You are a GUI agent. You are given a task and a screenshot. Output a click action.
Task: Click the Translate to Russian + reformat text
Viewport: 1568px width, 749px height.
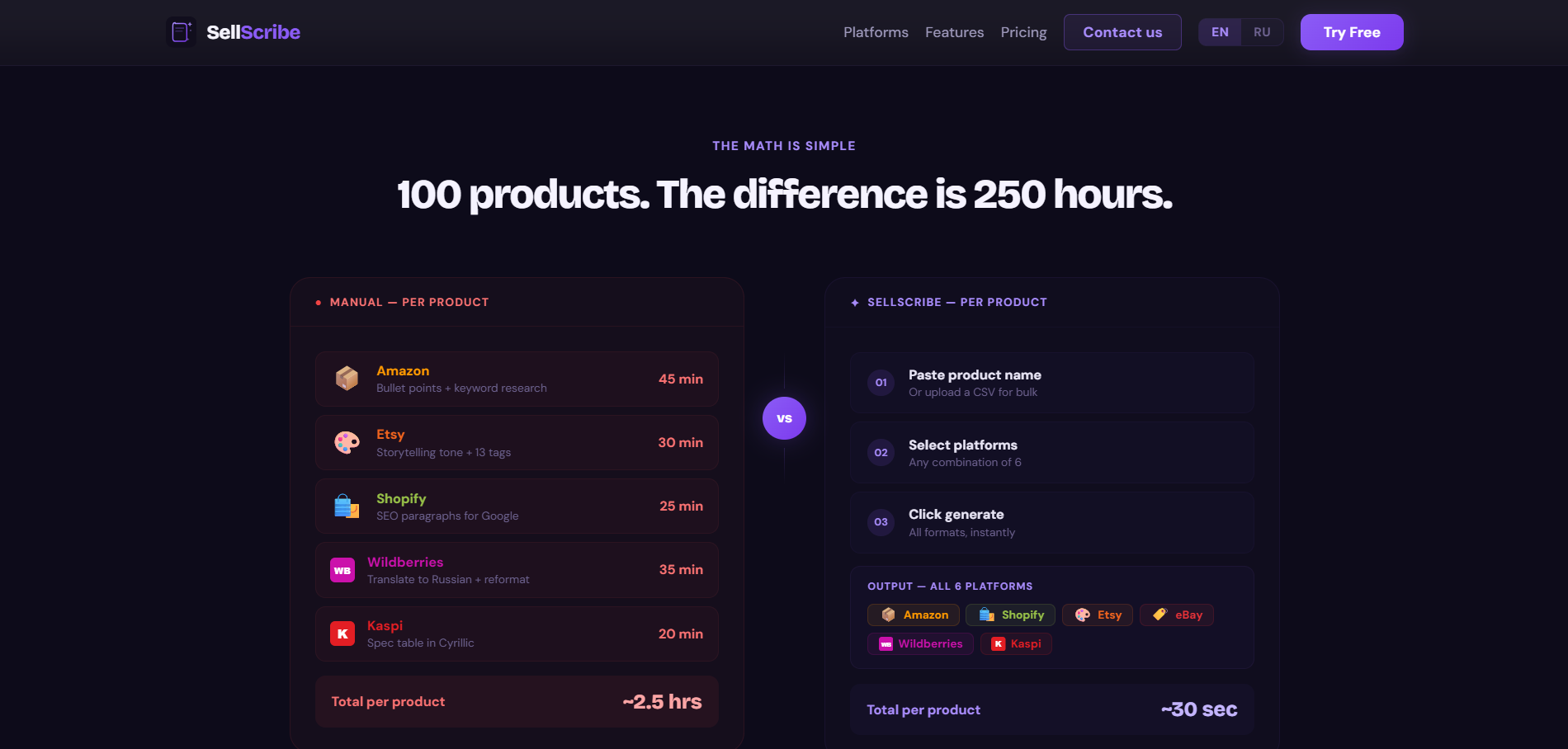click(448, 580)
